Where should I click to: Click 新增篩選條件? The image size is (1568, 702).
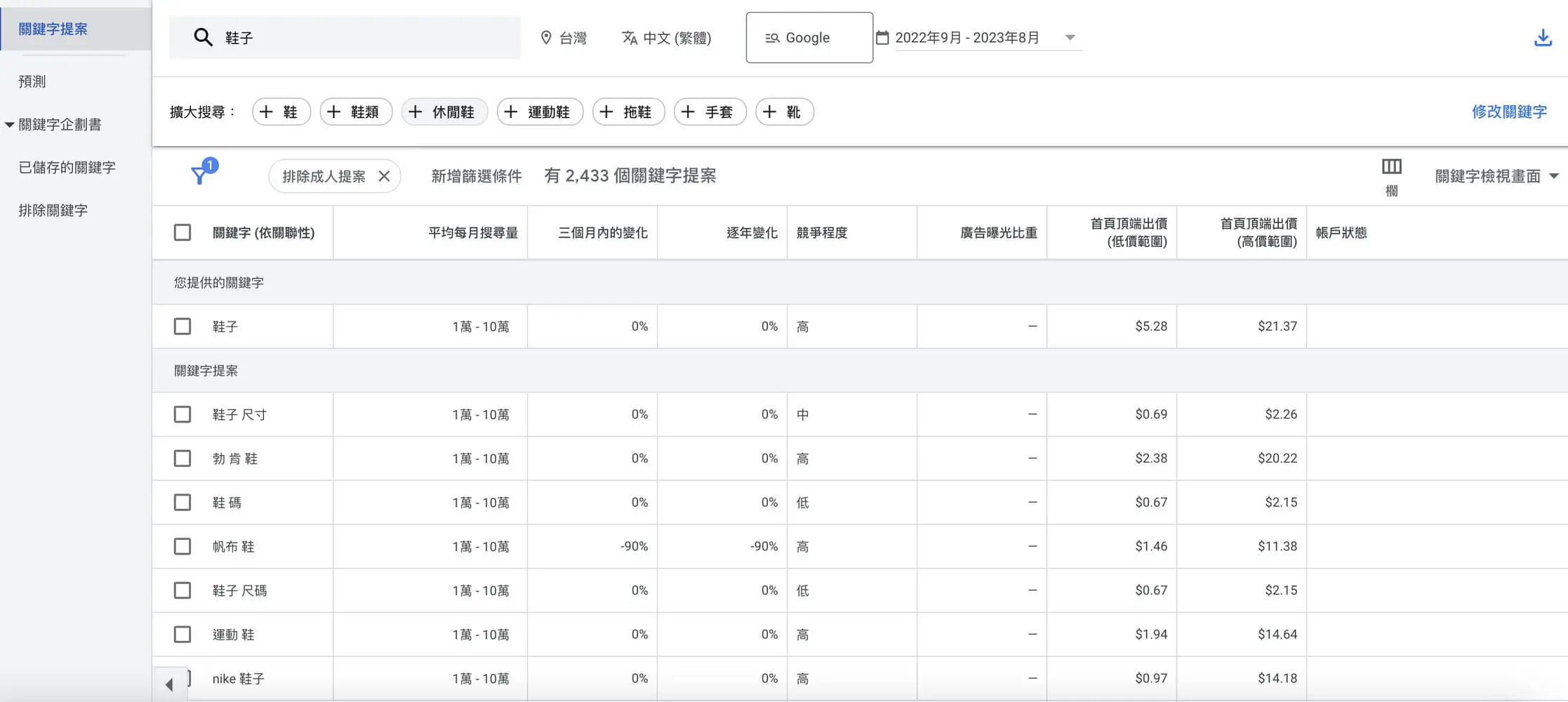tap(477, 176)
